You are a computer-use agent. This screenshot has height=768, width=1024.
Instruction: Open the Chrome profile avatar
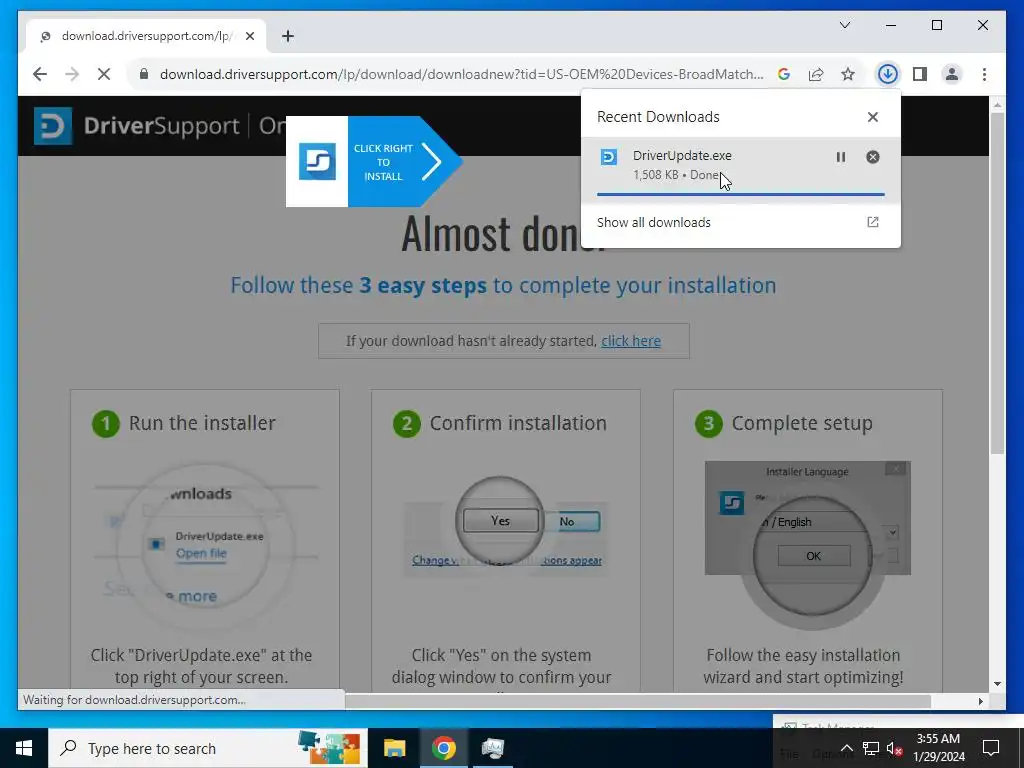(x=952, y=74)
